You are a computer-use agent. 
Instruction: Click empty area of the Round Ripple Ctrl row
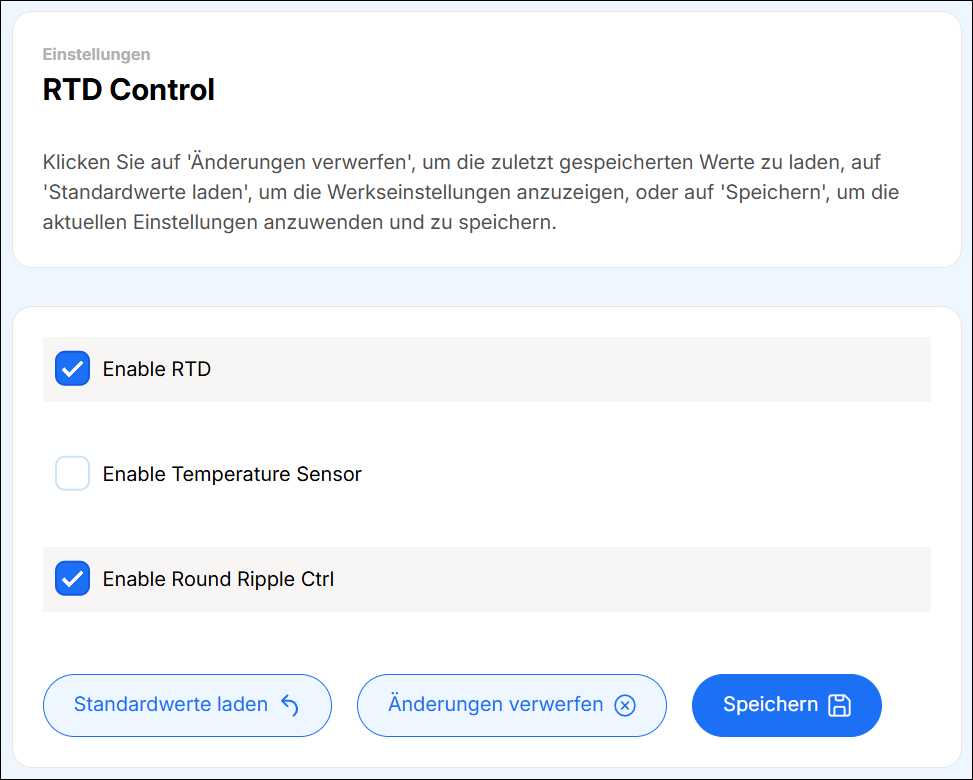tap(650, 579)
